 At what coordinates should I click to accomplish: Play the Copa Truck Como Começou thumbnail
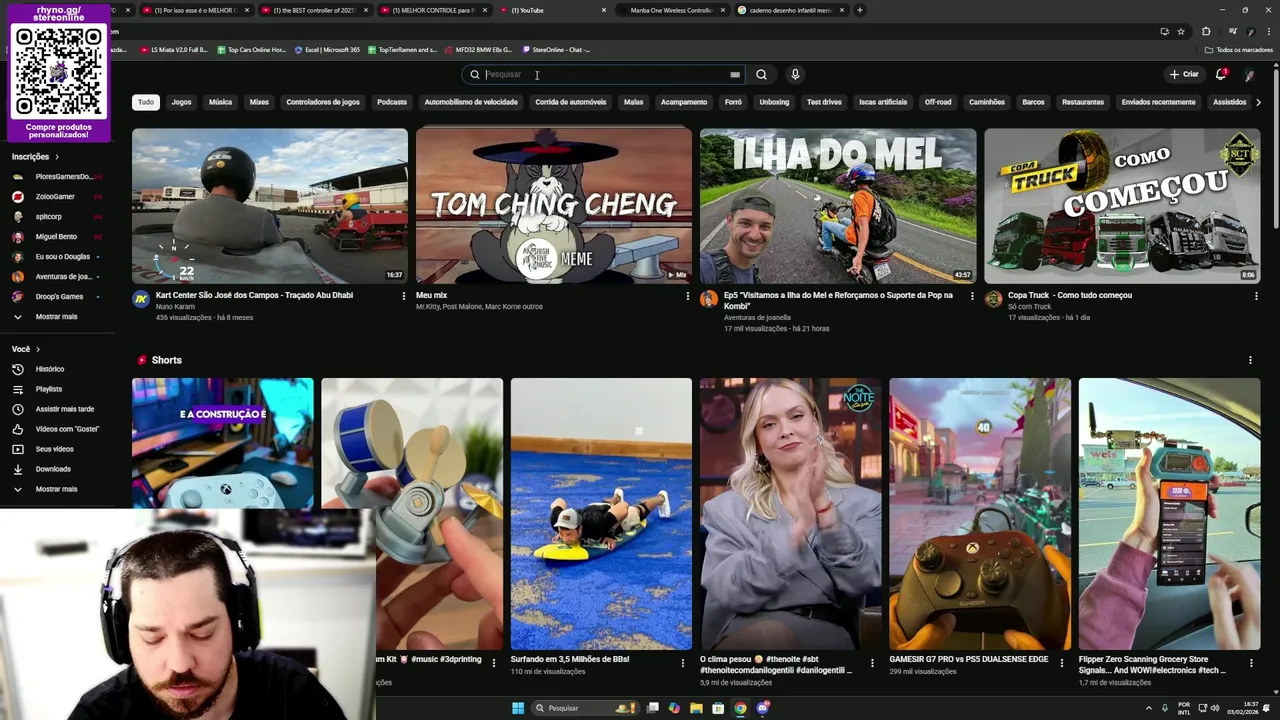[x=1122, y=206]
